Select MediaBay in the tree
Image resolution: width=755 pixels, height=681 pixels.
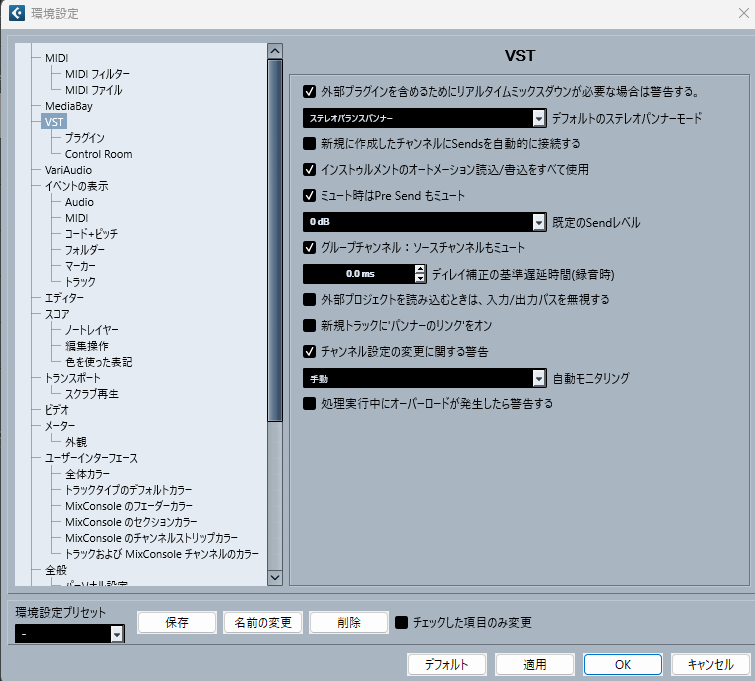tap(69, 106)
